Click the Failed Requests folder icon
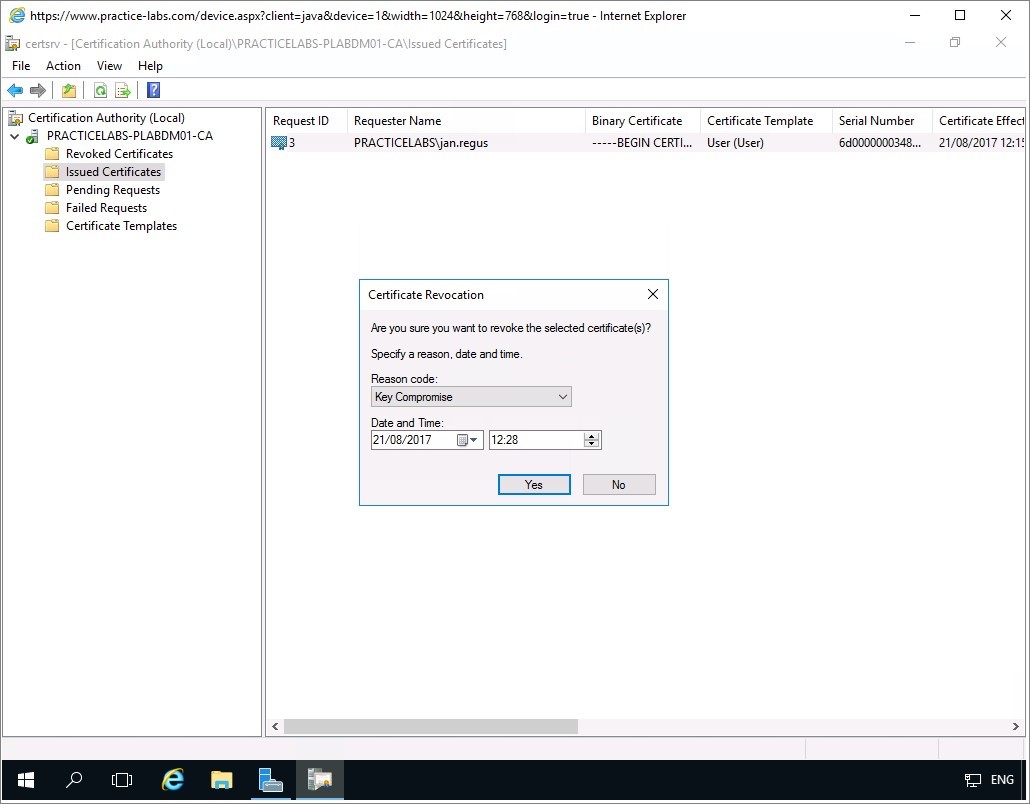This screenshot has height=804, width=1030. 52,208
